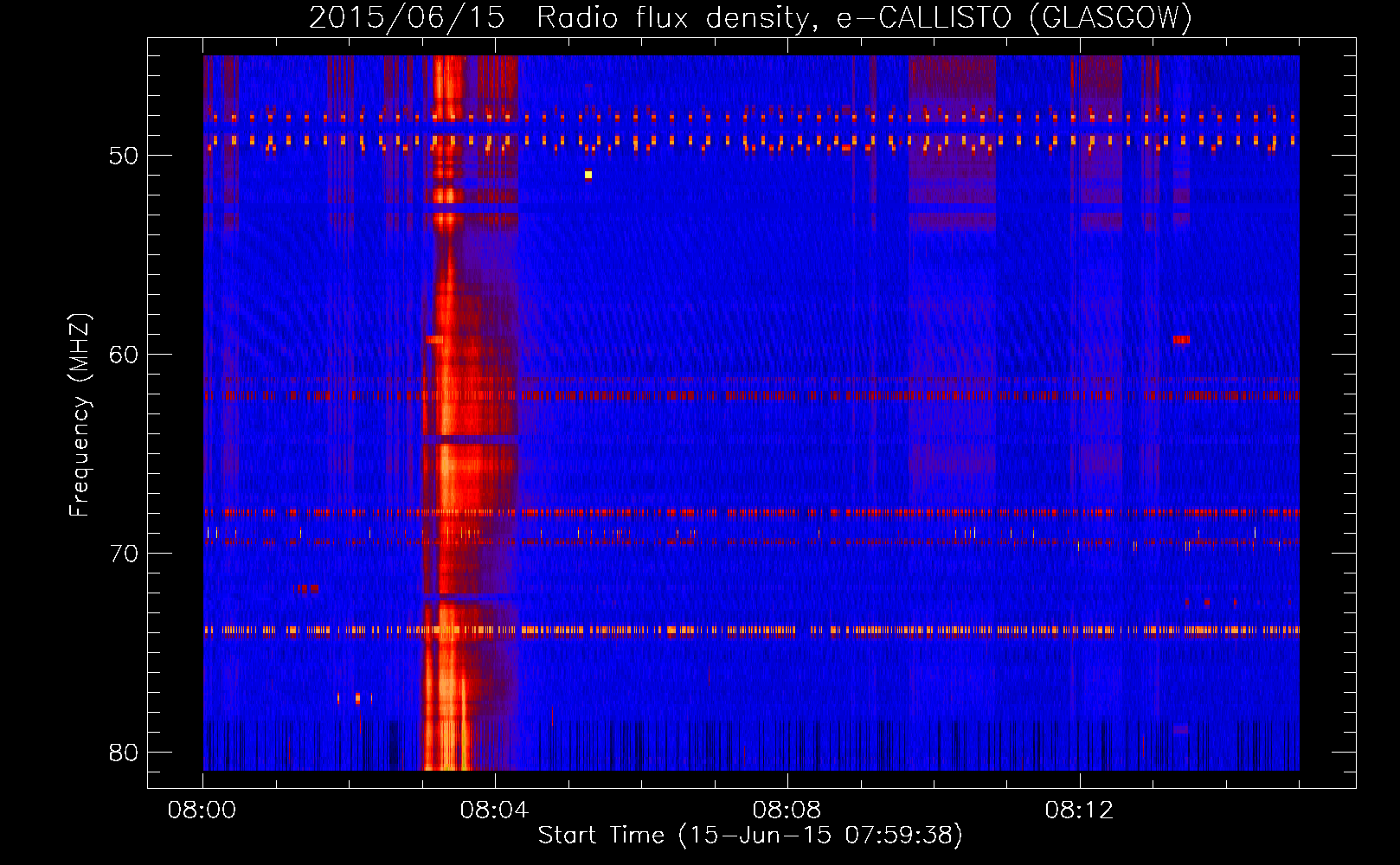This screenshot has width=1400, height=865.
Task: Click the "60" frequency tick label
Action: click(x=124, y=355)
